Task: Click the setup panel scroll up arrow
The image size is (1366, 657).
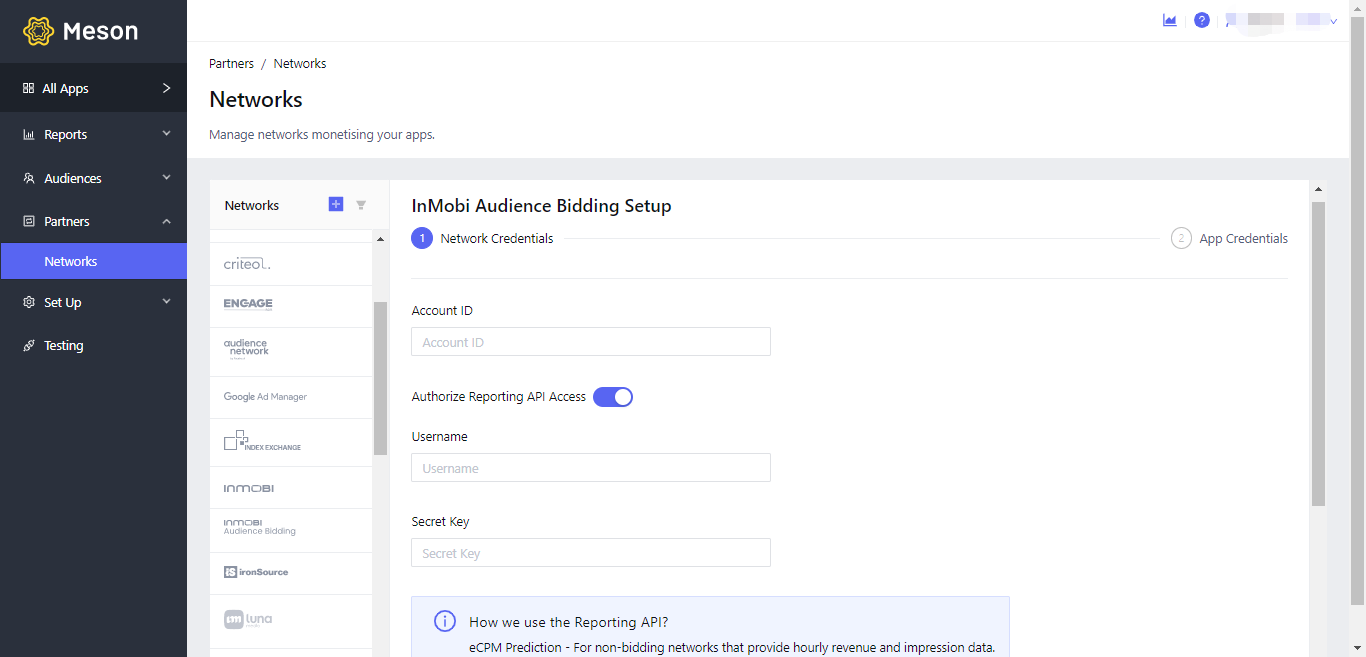Action: point(1318,189)
